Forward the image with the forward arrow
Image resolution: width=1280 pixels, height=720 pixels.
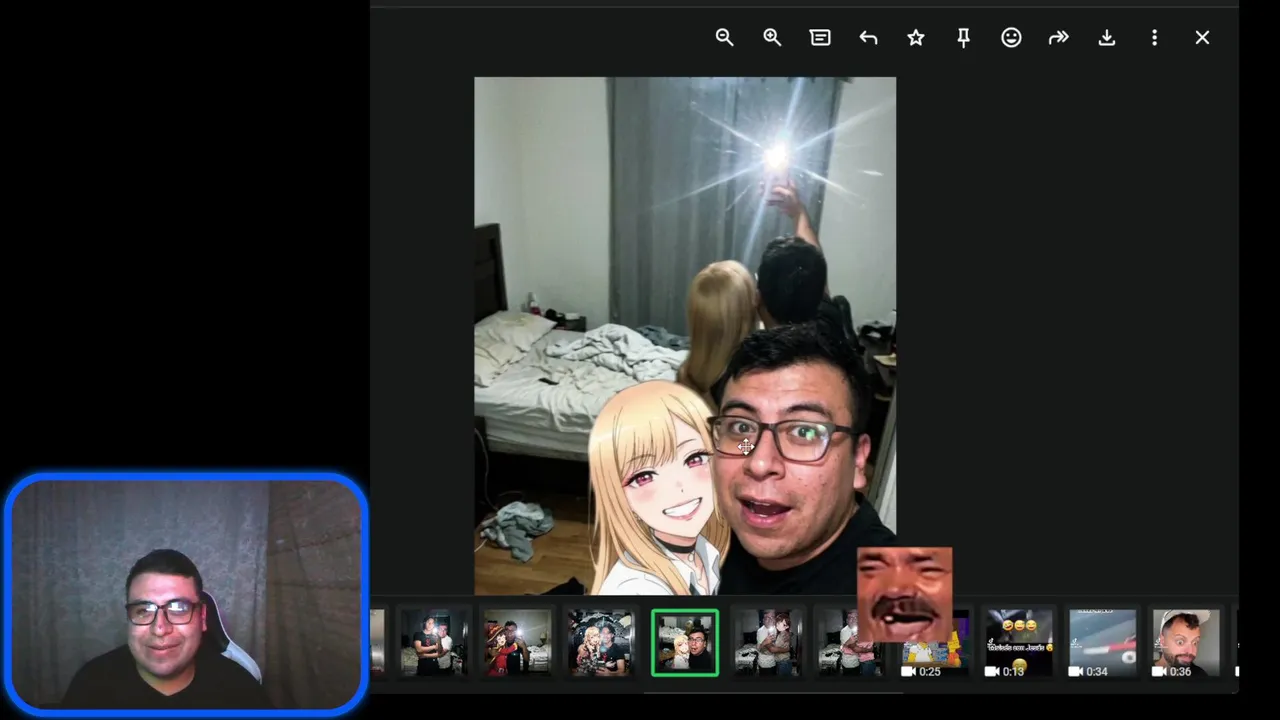(1059, 37)
